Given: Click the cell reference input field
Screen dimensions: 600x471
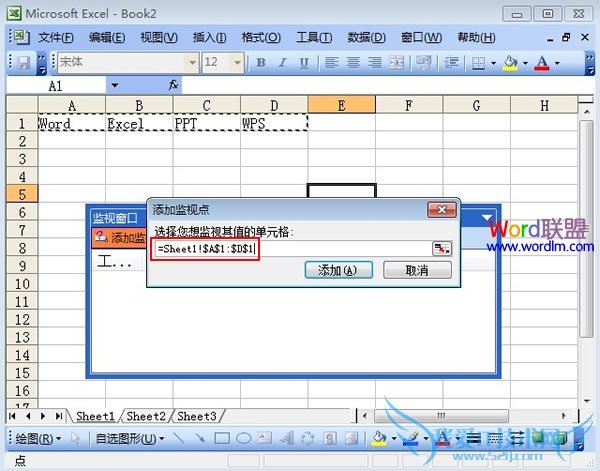Looking at the screenshot, I should [293, 249].
